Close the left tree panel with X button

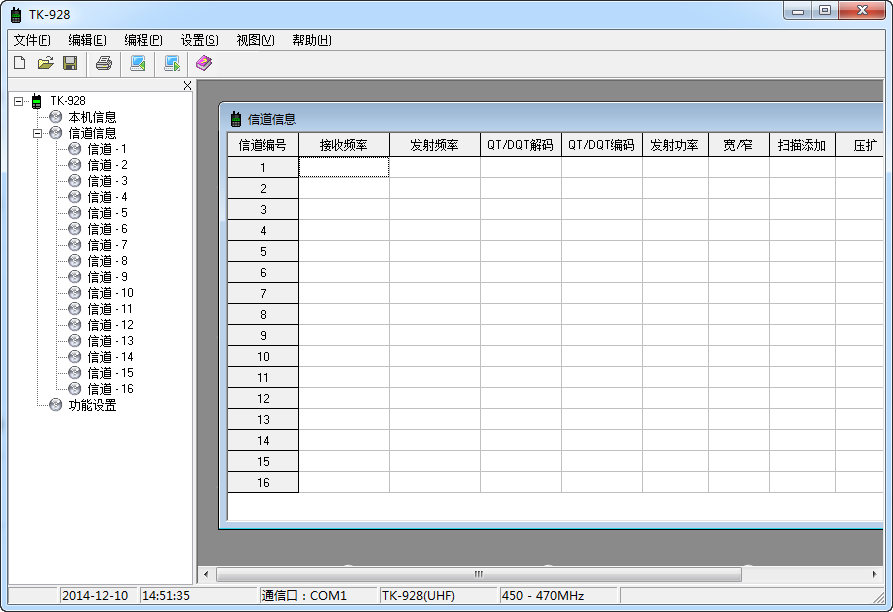[x=185, y=86]
